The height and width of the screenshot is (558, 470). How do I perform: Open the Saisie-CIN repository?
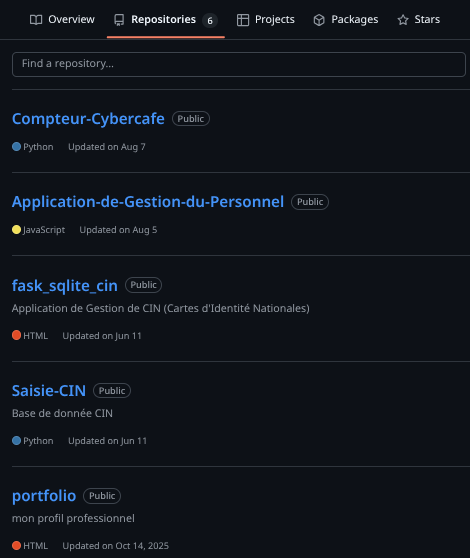(49, 391)
